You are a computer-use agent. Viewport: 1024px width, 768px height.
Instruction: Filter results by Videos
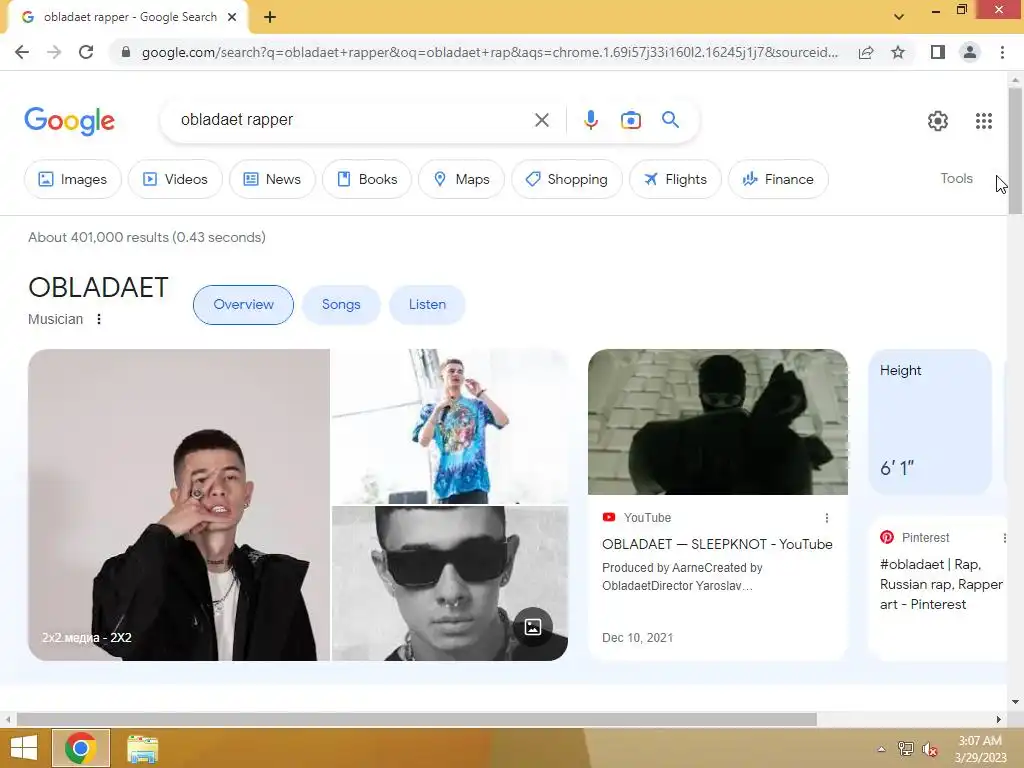pyautogui.click(x=175, y=179)
